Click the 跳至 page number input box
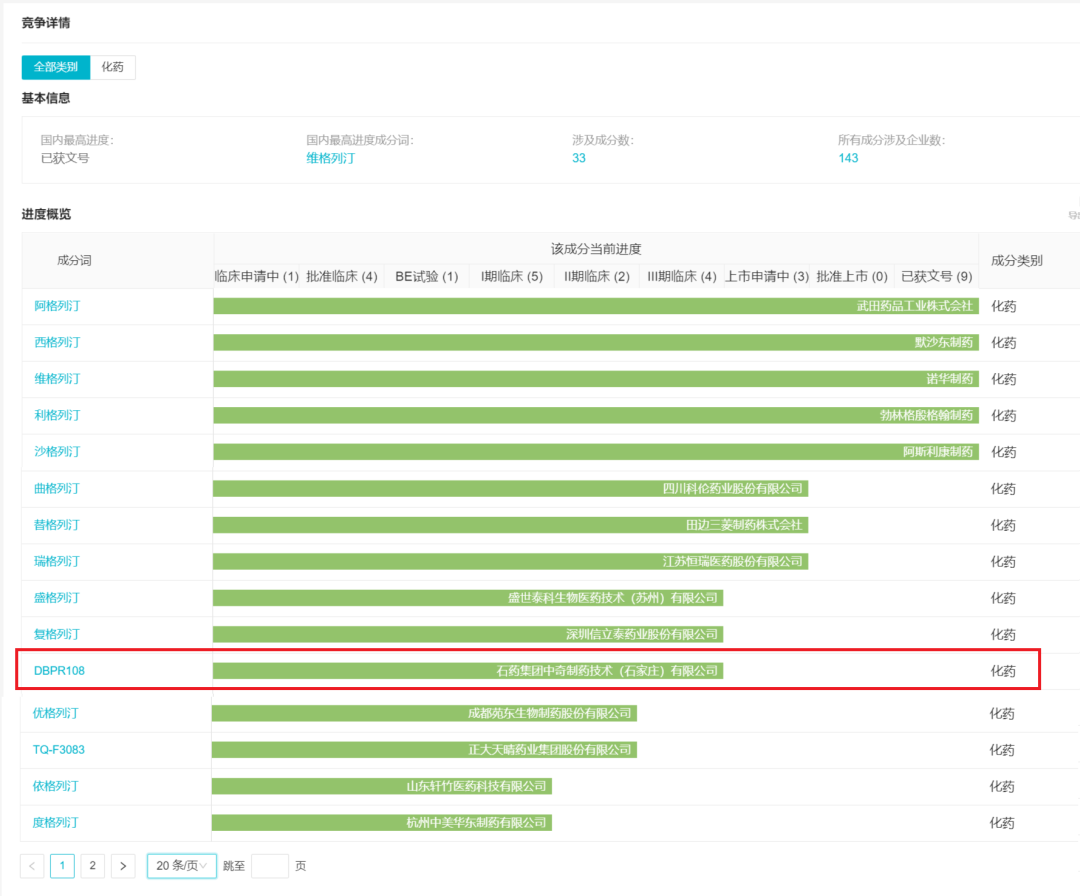The width and height of the screenshot is (1080, 896). [270, 866]
